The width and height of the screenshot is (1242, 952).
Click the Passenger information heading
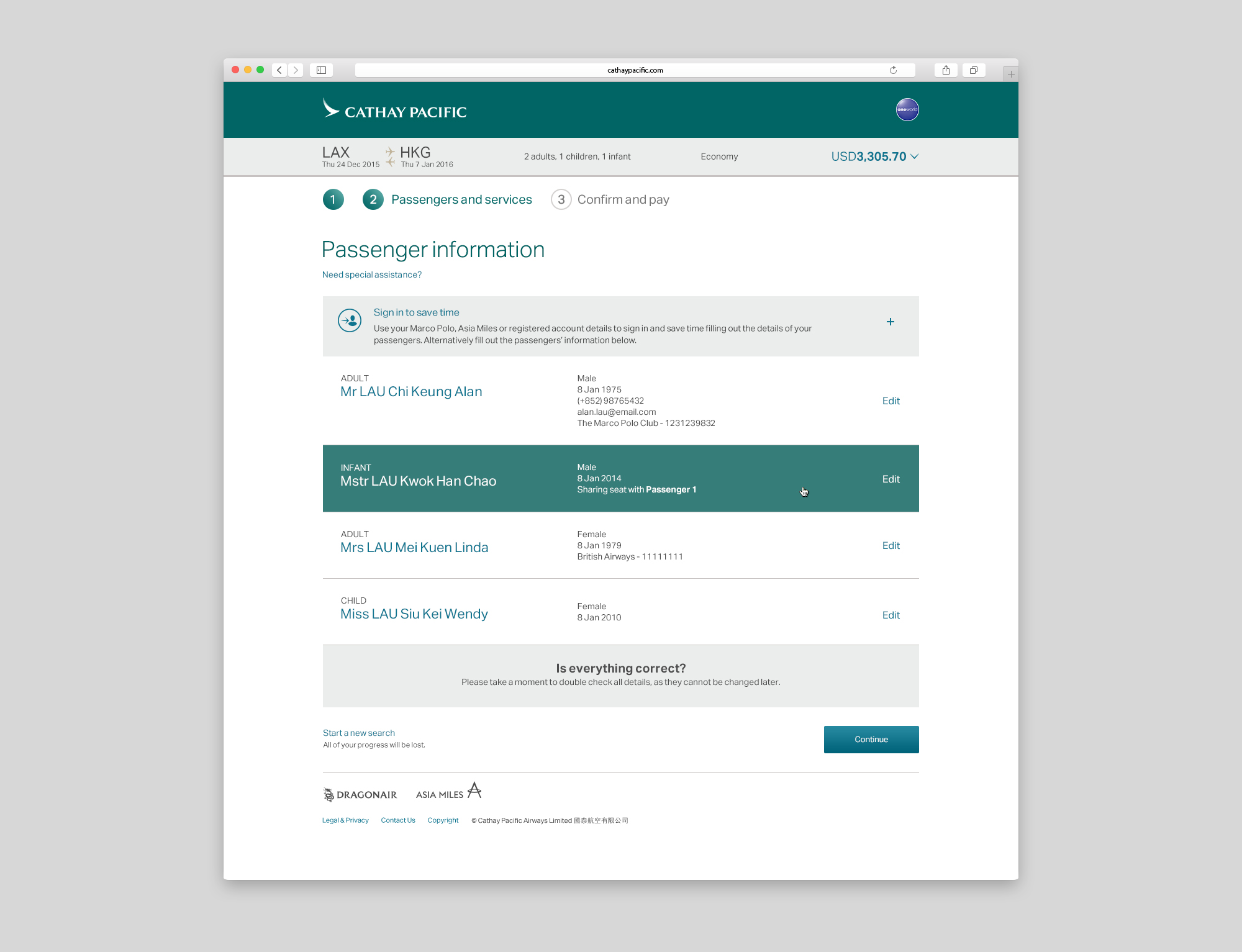pyautogui.click(x=433, y=250)
